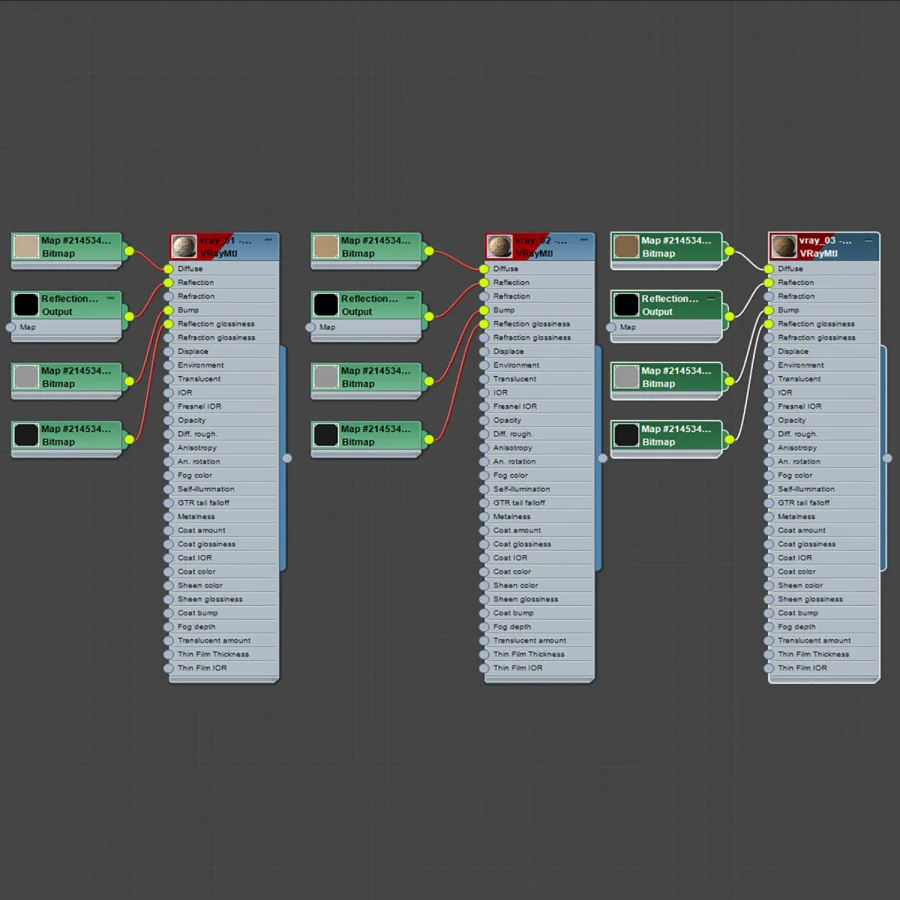Click the Refraction input socket on vray_01

[168, 296]
